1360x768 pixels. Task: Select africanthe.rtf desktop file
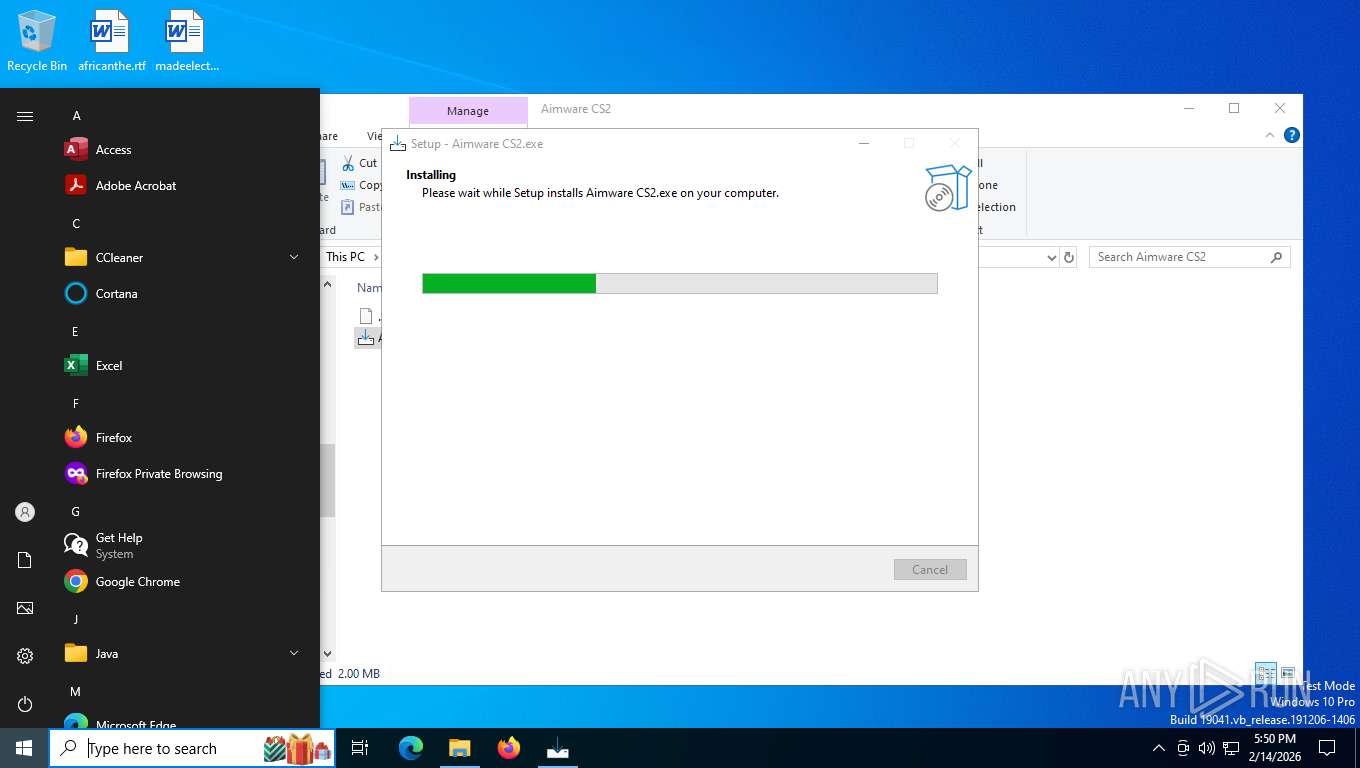(111, 41)
